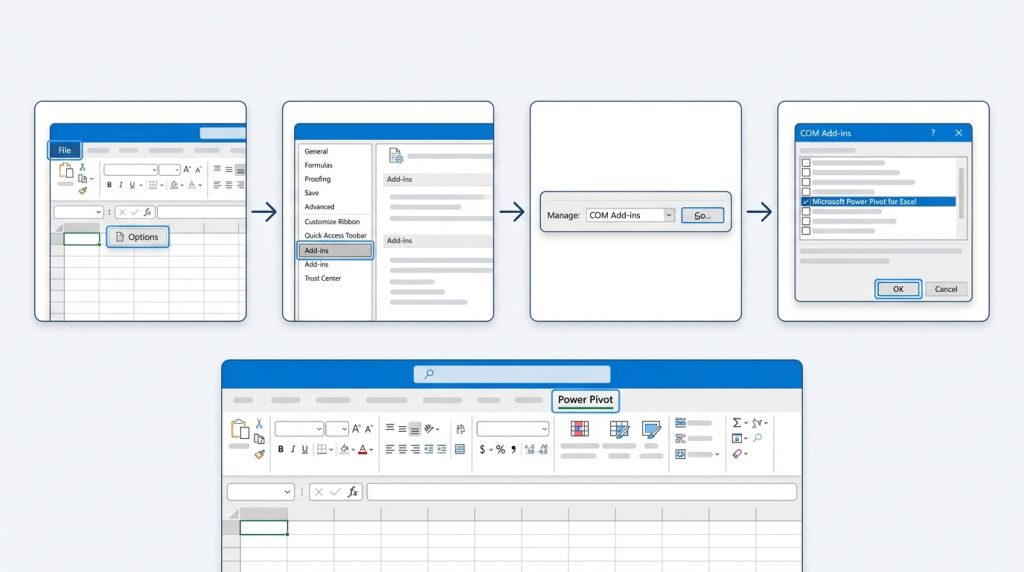Open the Power Pivot ribbon tab
Image resolution: width=1024 pixels, height=572 pixels.
tap(585, 400)
